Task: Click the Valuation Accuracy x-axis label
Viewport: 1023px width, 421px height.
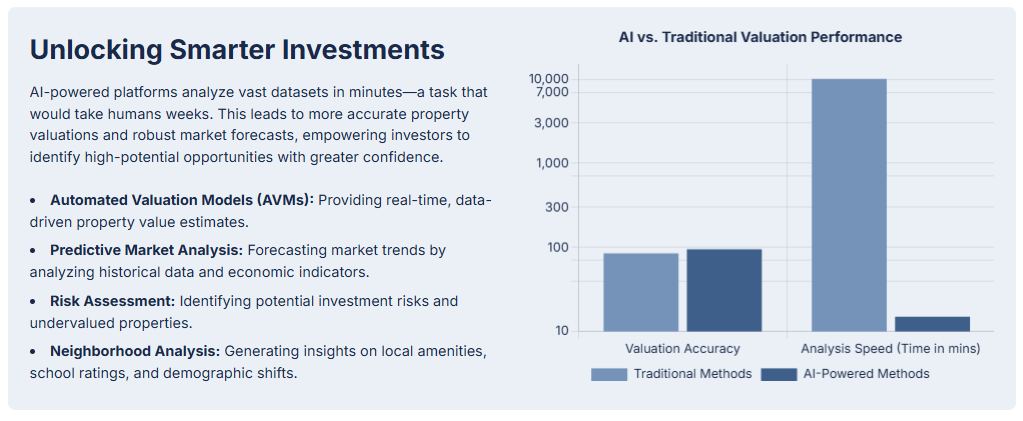Action: [x=682, y=349]
